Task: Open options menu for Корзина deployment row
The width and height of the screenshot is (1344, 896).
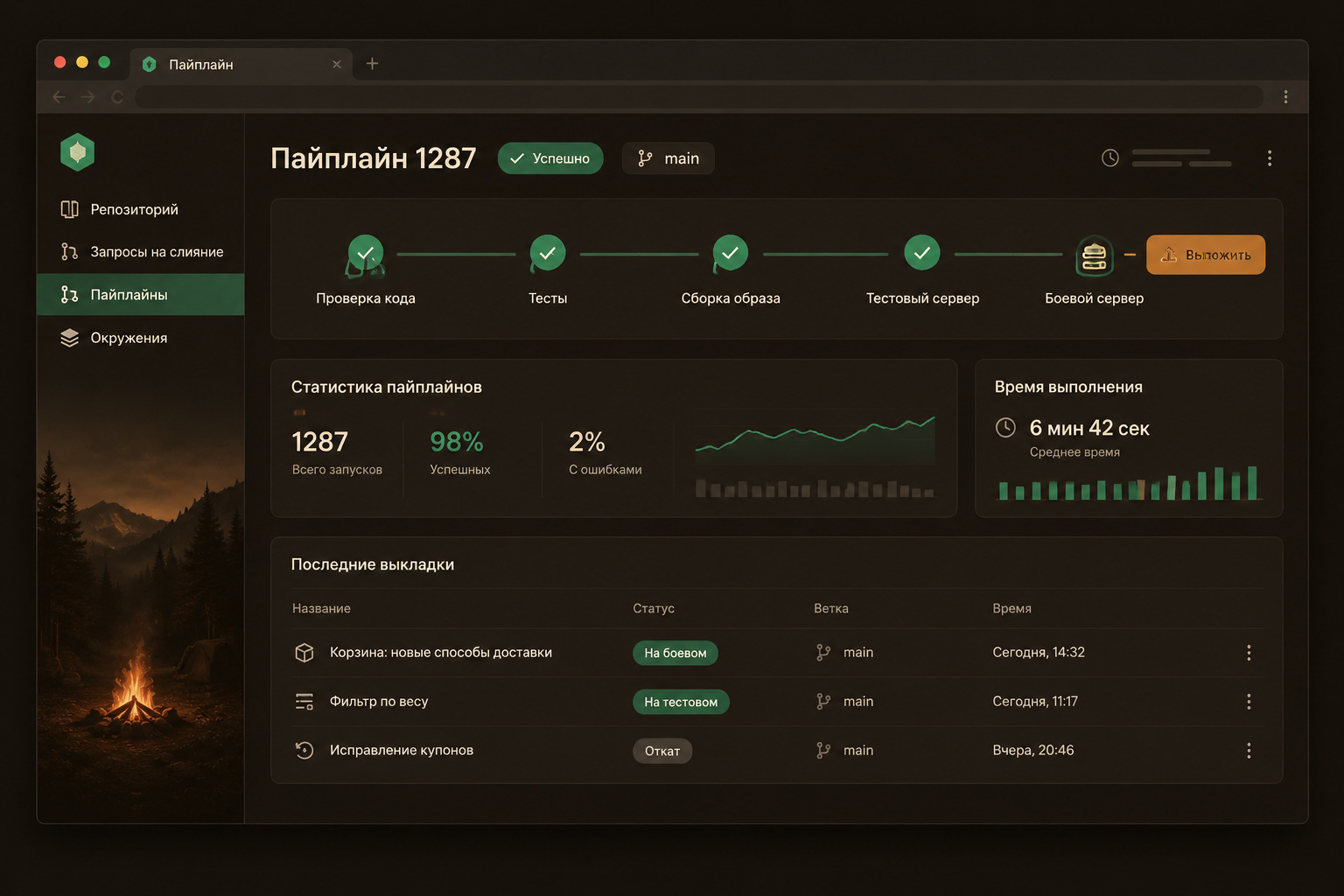Action: tap(1249, 653)
